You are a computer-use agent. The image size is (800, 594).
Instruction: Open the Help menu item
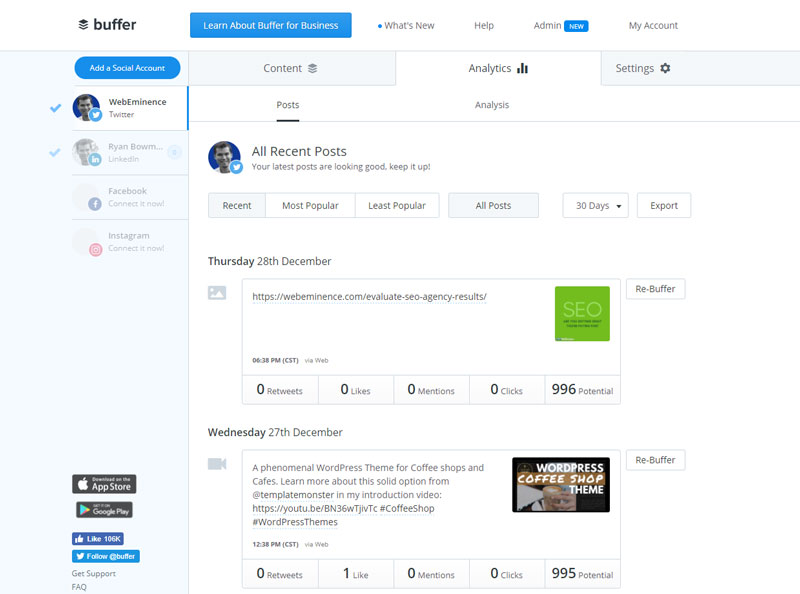(x=484, y=26)
